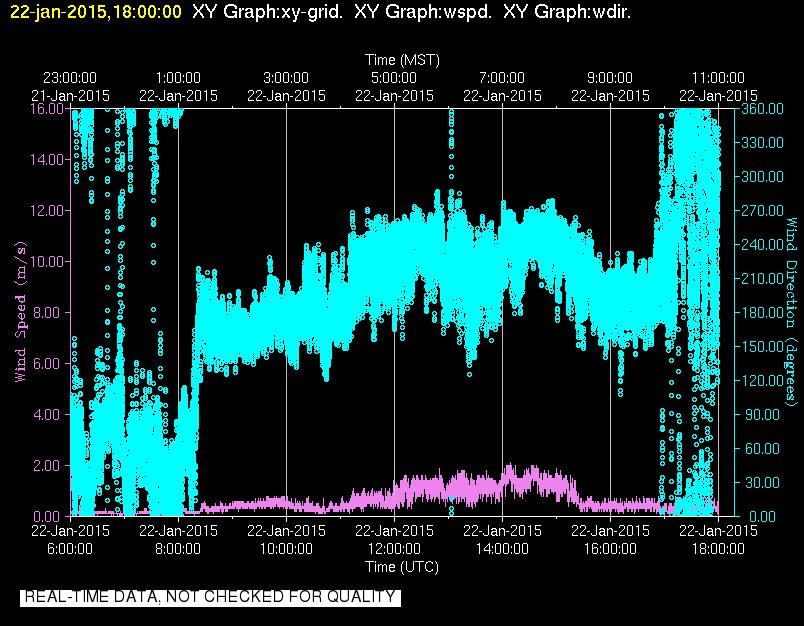This screenshot has height=626, width=804.
Task: Click the 23:00:00 MST tick label
Action: coord(70,78)
